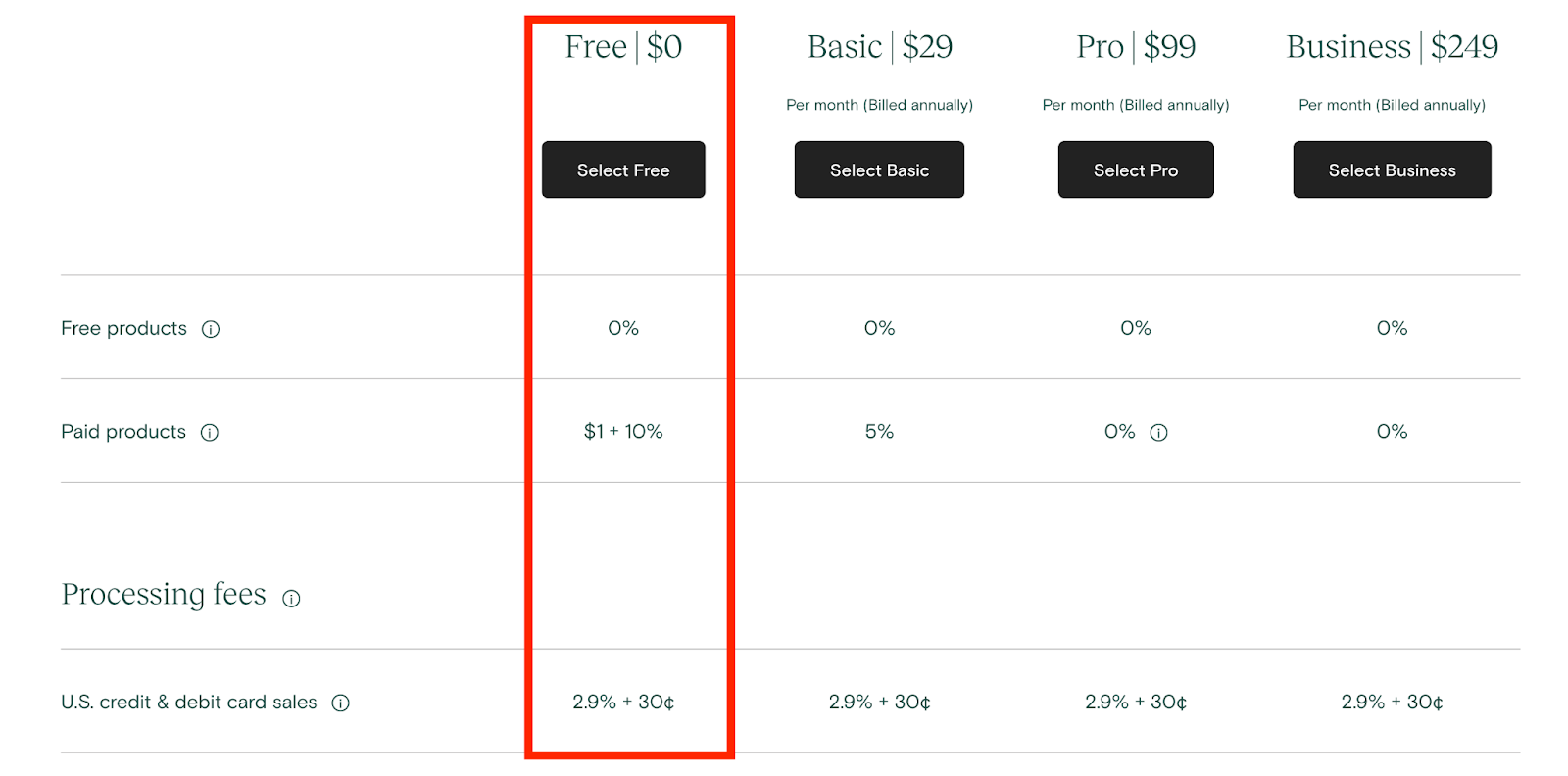Click the info icon beside Processing fees heading
1568x776 pixels.
[x=291, y=599]
